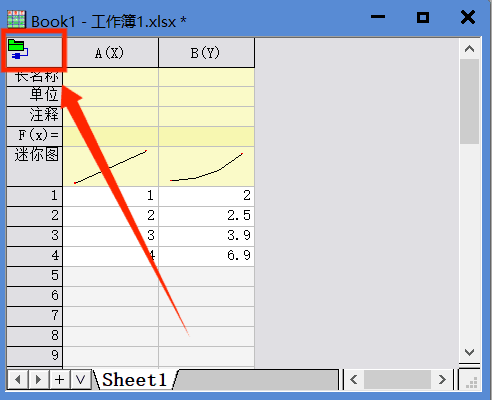Screen dimensions: 492x400
Task: Click the 注释 row label
Action: 35,117
